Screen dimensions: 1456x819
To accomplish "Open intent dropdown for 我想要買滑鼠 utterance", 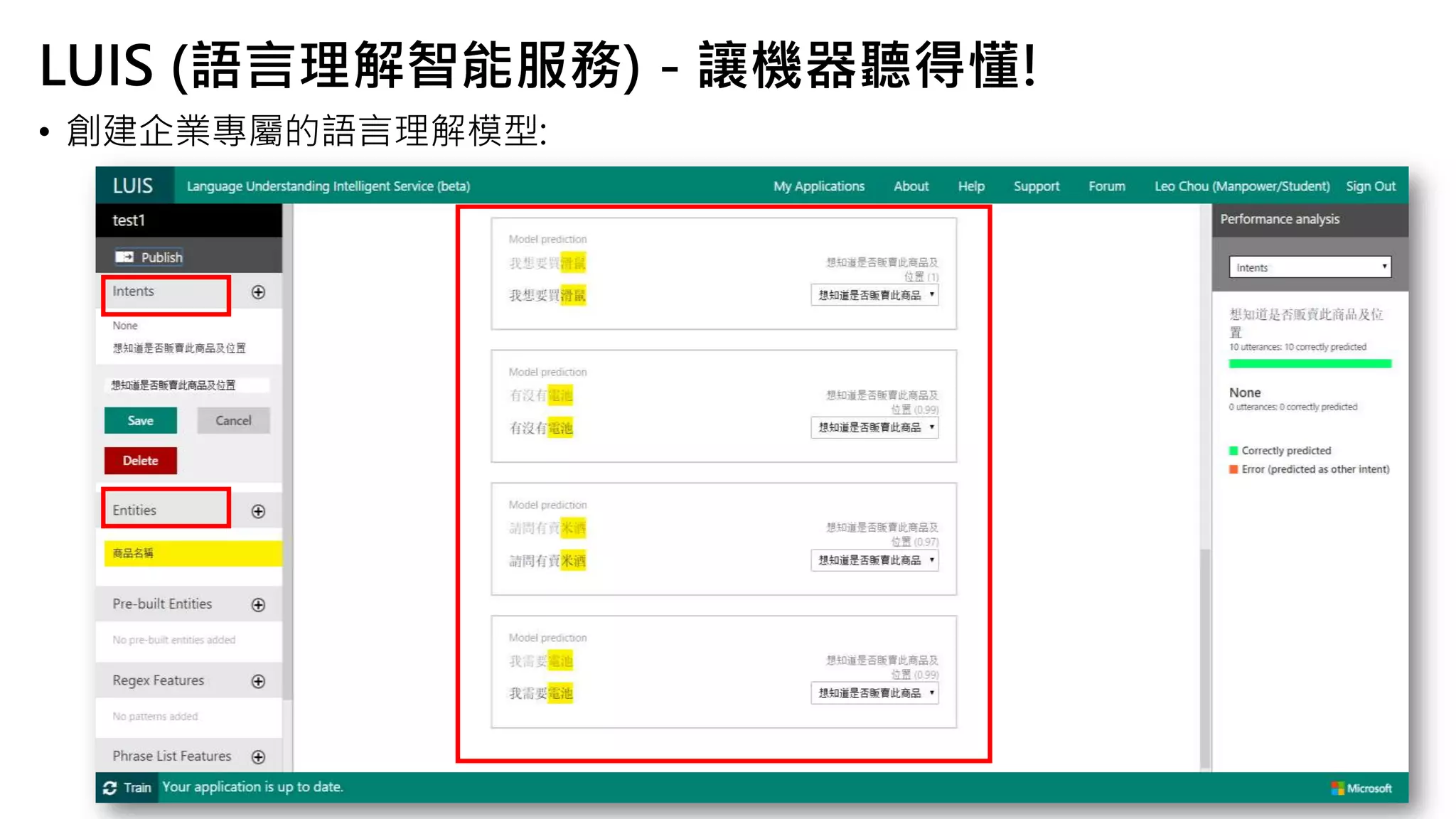I will click(x=874, y=295).
